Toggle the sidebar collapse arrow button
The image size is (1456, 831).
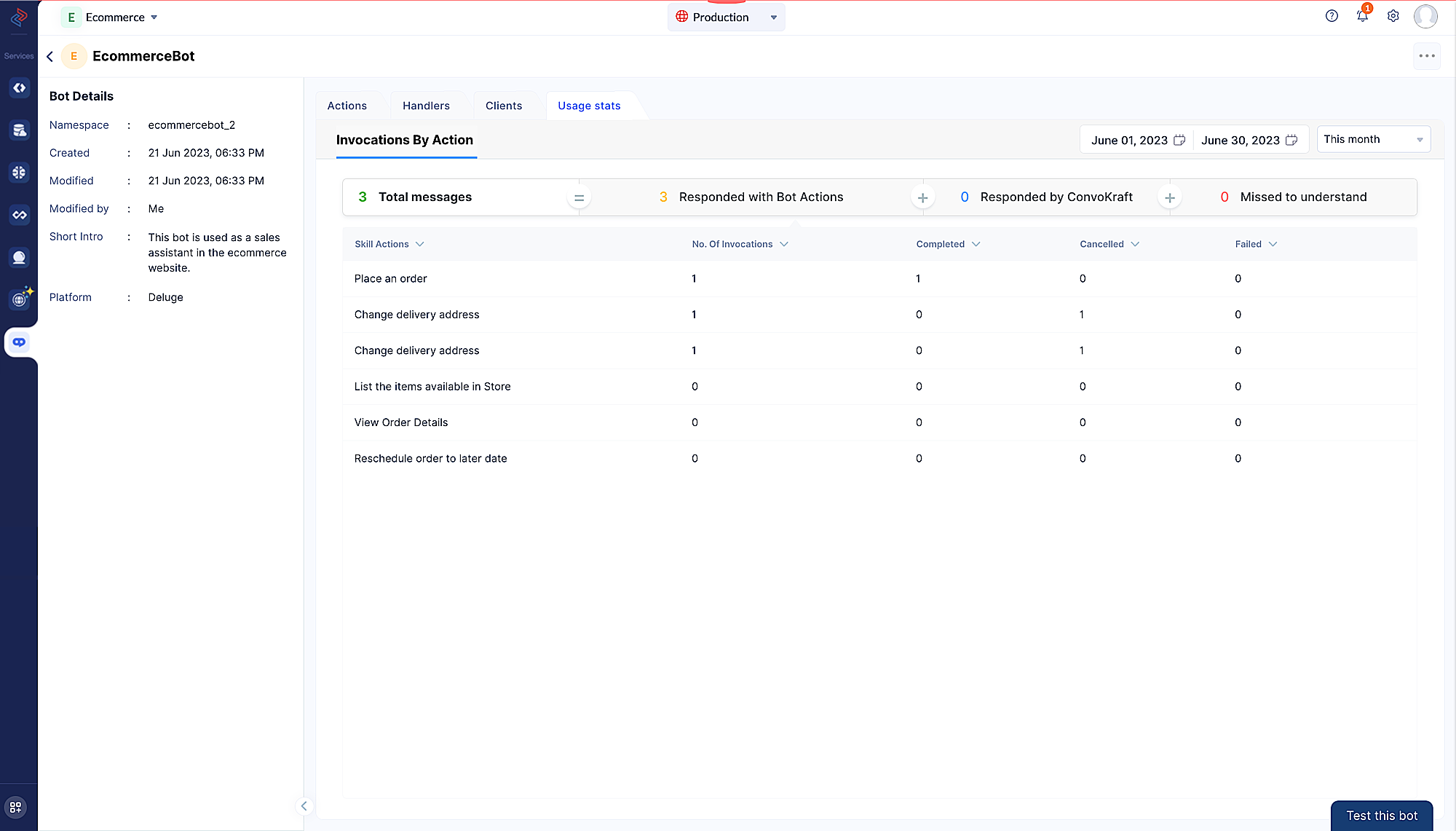[304, 805]
